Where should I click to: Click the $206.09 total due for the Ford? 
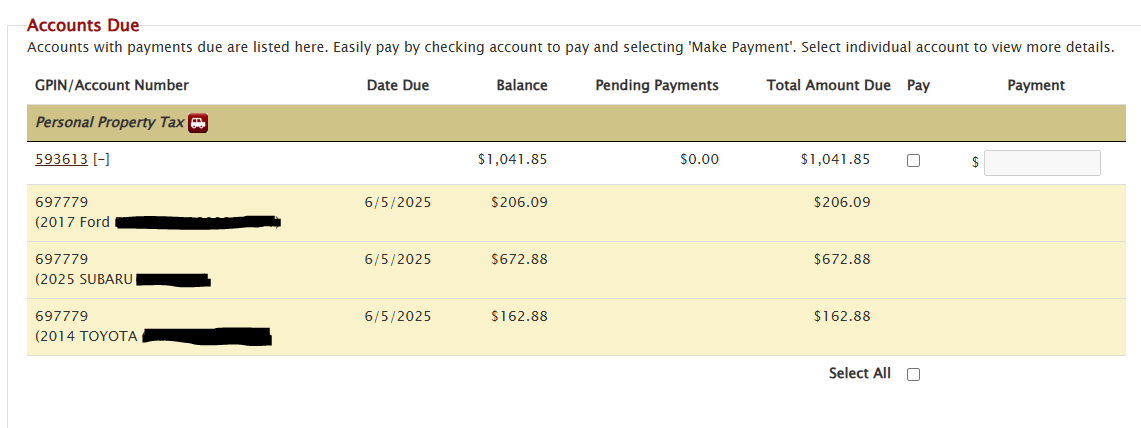pyautogui.click(x=841, y=202)
